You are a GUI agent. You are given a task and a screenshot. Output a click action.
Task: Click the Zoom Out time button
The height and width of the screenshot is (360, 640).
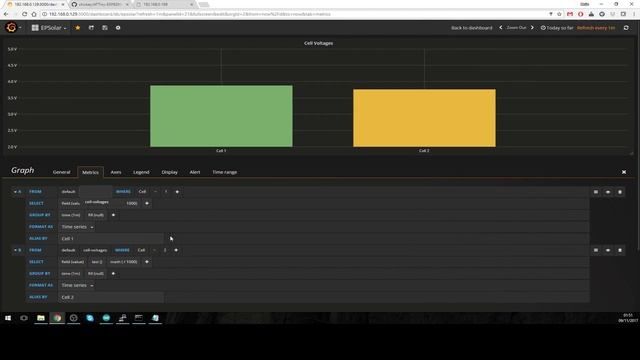pyautogui.click(x=516, y=28)
